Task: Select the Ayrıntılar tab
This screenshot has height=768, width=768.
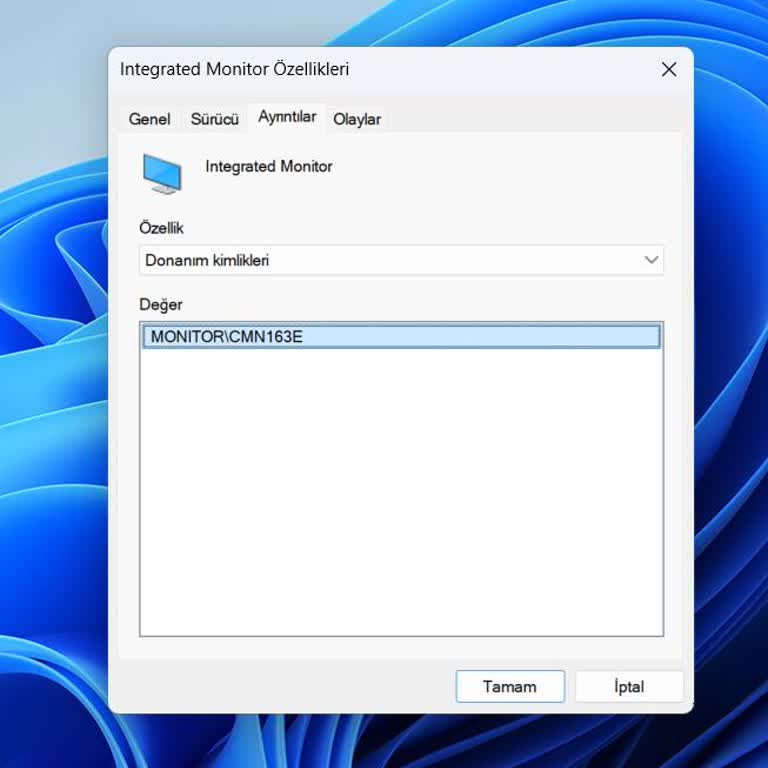Action: coord(287,117)
